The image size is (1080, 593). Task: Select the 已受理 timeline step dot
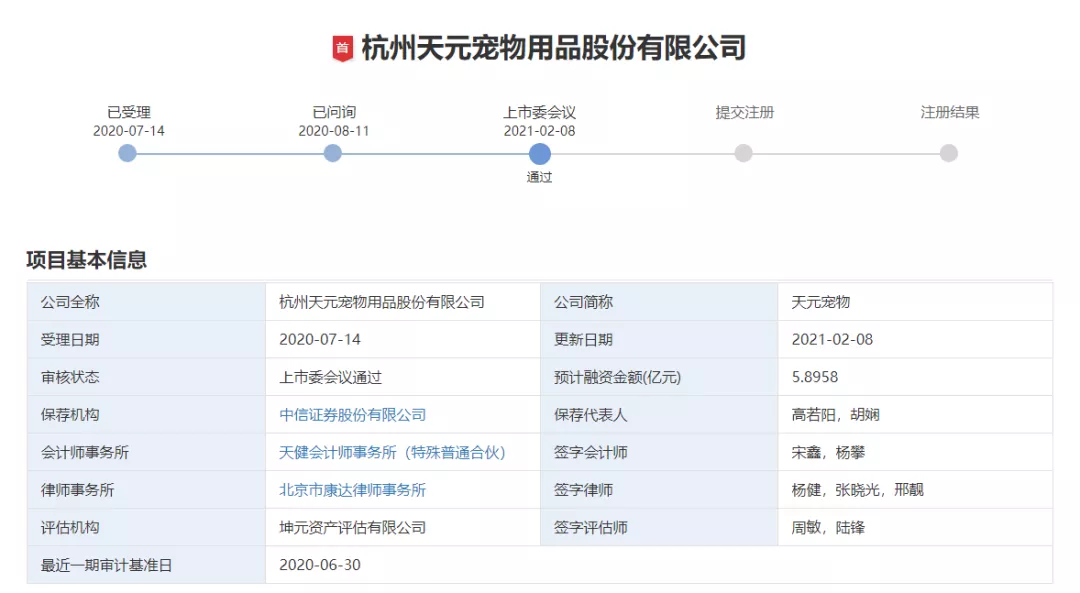click(x=127, y=153)
